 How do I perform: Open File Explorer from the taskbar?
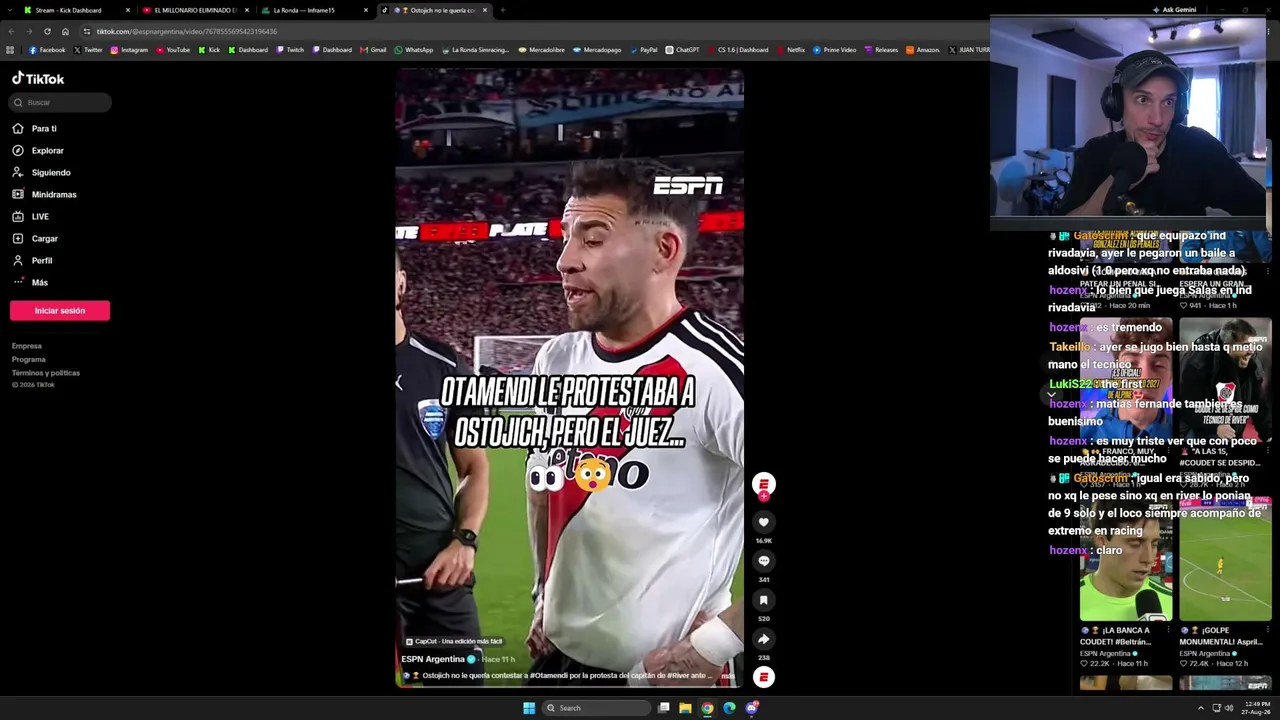(x=685, y=708)
